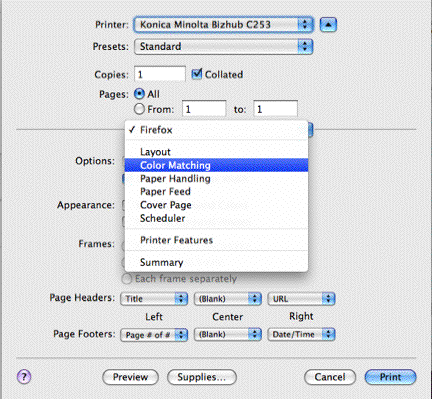This screenshot has width=433, height=400.
Task: Click the Preview button
Action: pyautogui.click(x=130, y=377)
